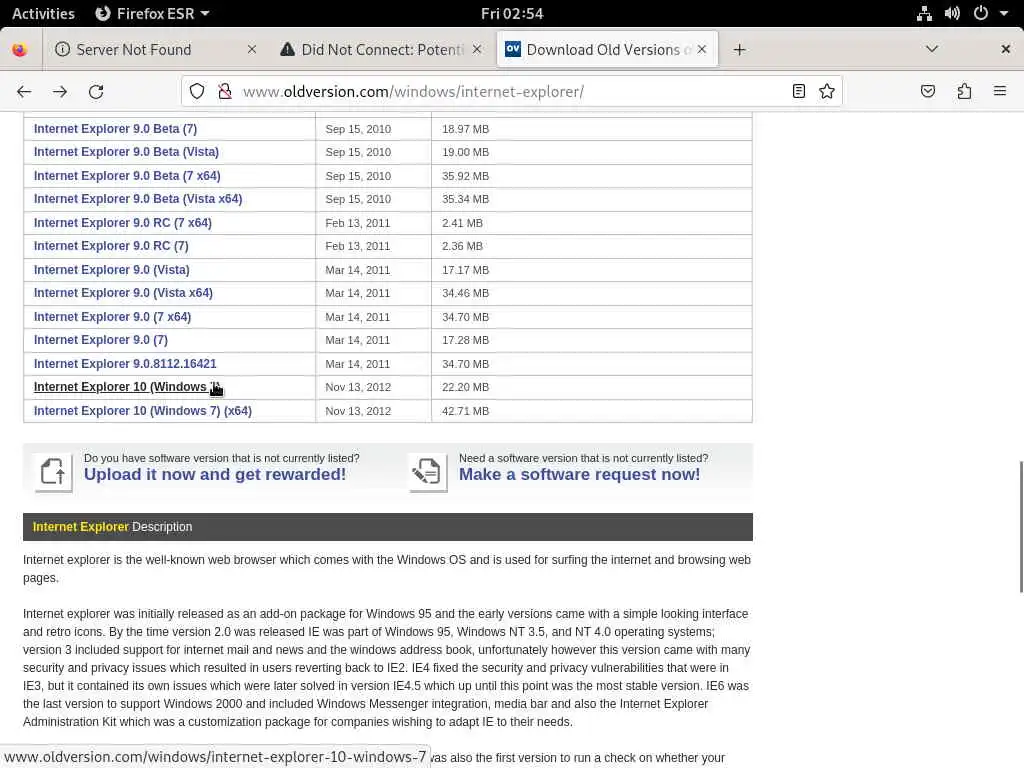This screenshot has height=768, width=1024.
Task: Open the power tray icon
Action: pos(981,13)
